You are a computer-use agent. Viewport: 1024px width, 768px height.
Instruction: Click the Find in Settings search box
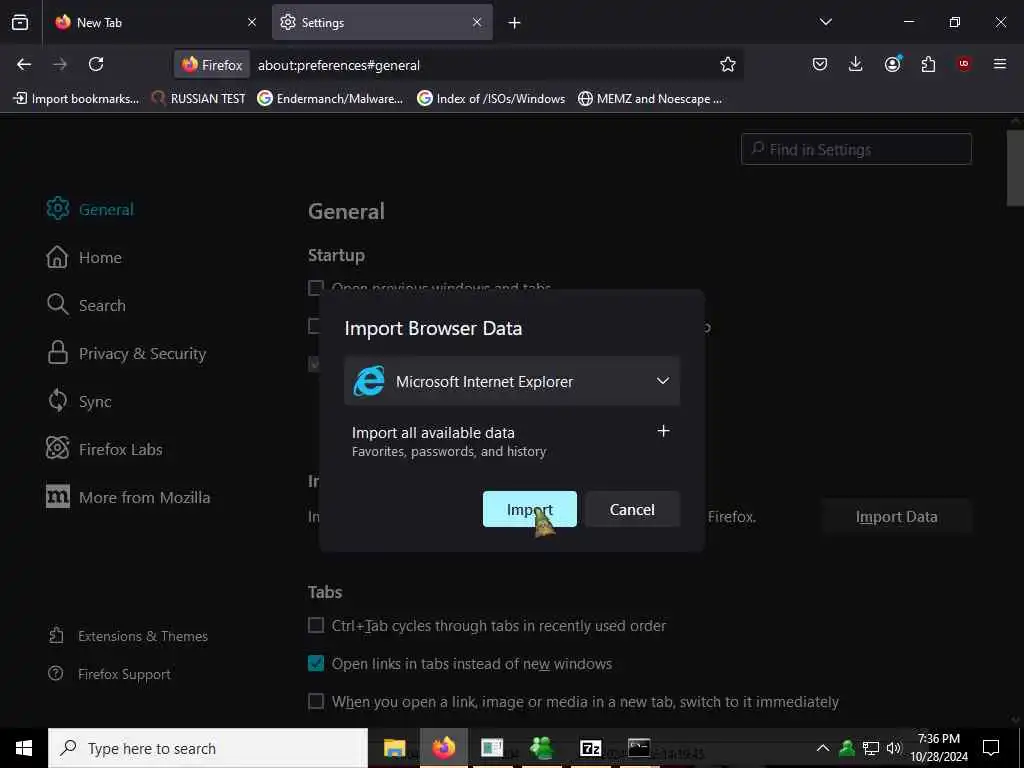pos(856,149)
